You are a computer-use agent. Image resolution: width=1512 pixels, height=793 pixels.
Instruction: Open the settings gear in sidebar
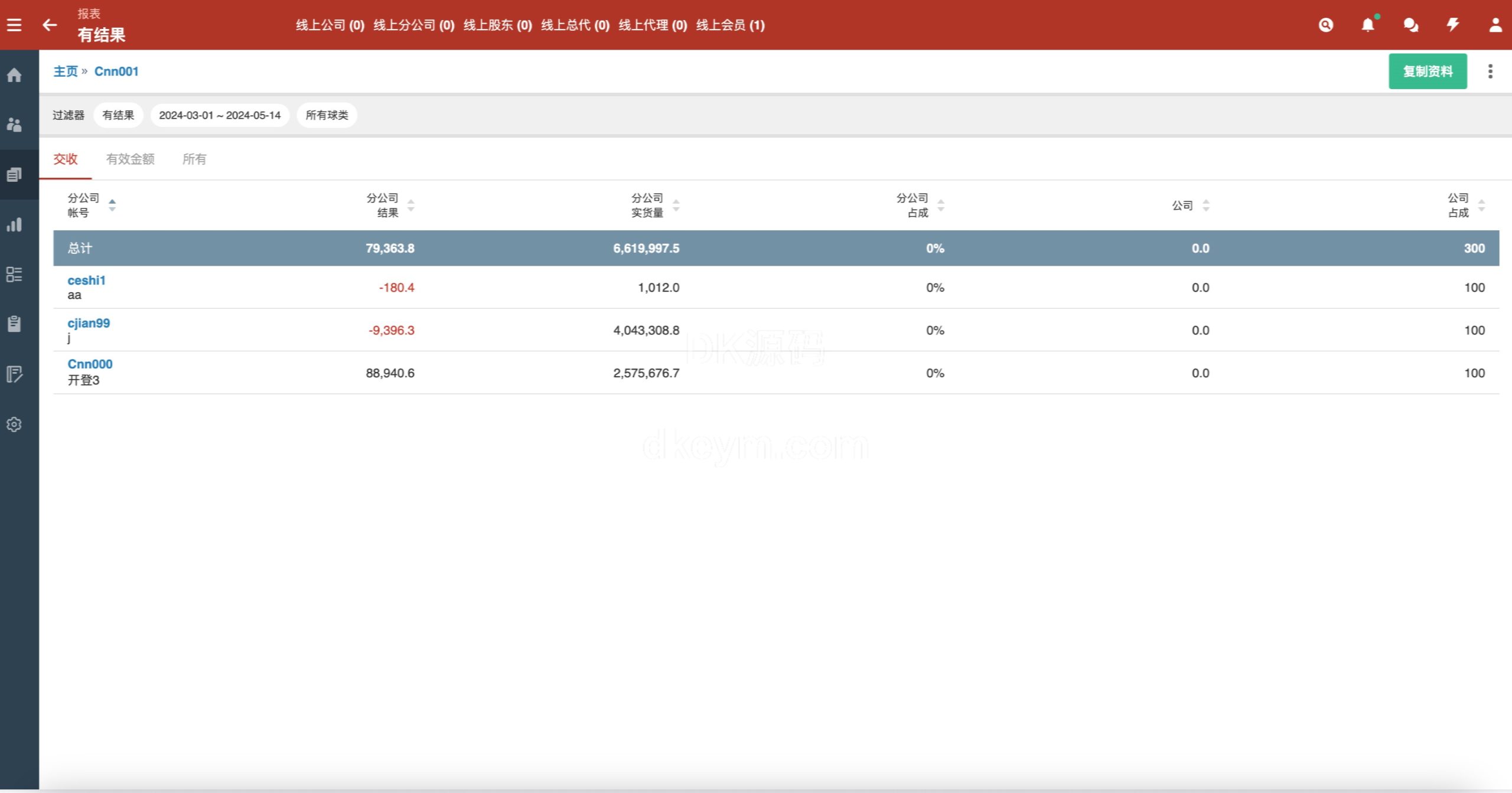click(14, 424)
